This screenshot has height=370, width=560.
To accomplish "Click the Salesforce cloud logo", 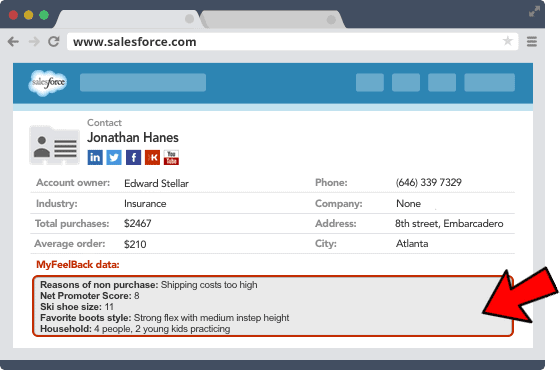I will (48, 82).
